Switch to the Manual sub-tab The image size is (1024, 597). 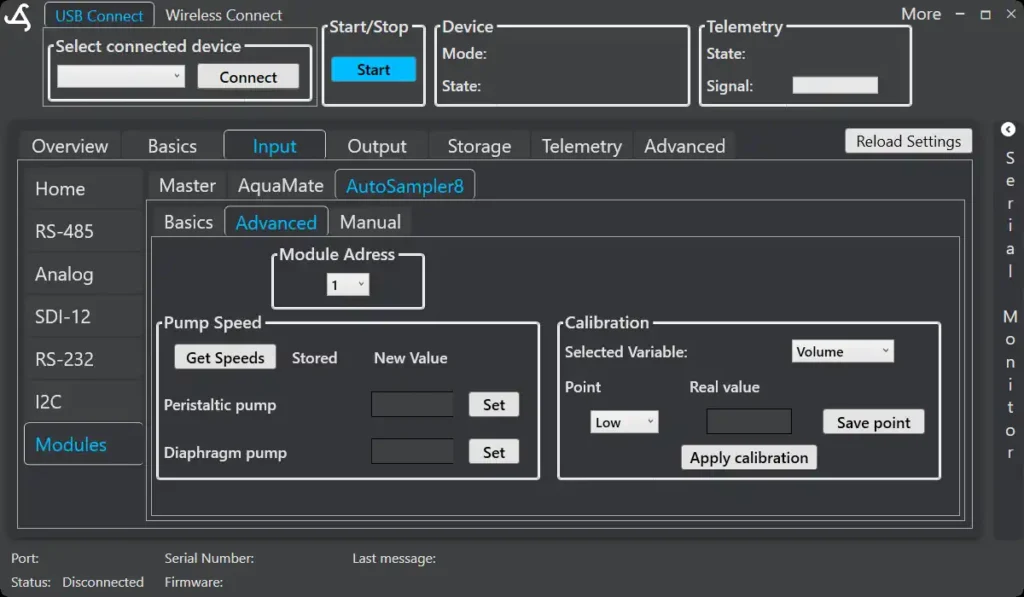click(370, 222)
